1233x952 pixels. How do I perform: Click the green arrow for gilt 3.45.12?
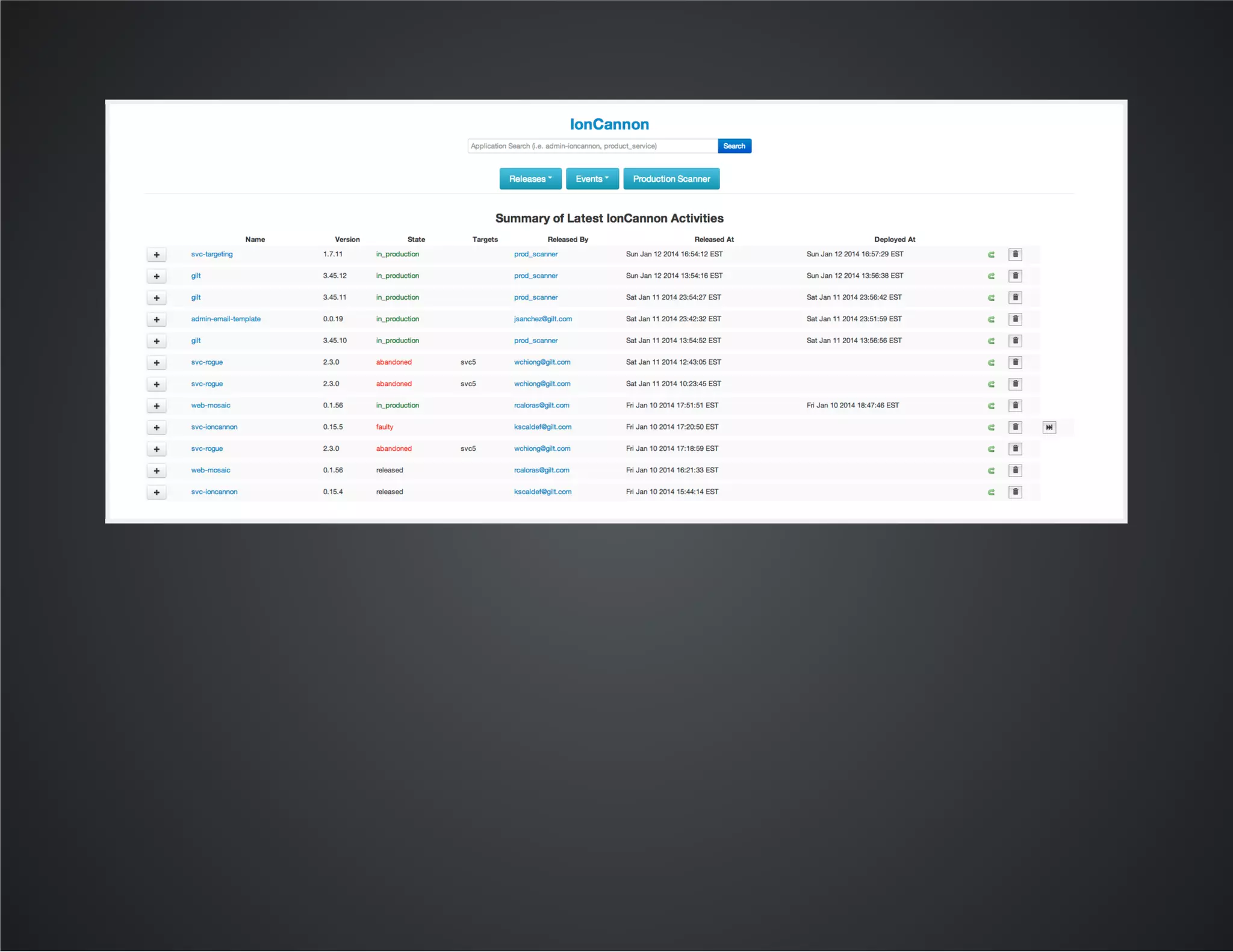(x=991, y=276)
